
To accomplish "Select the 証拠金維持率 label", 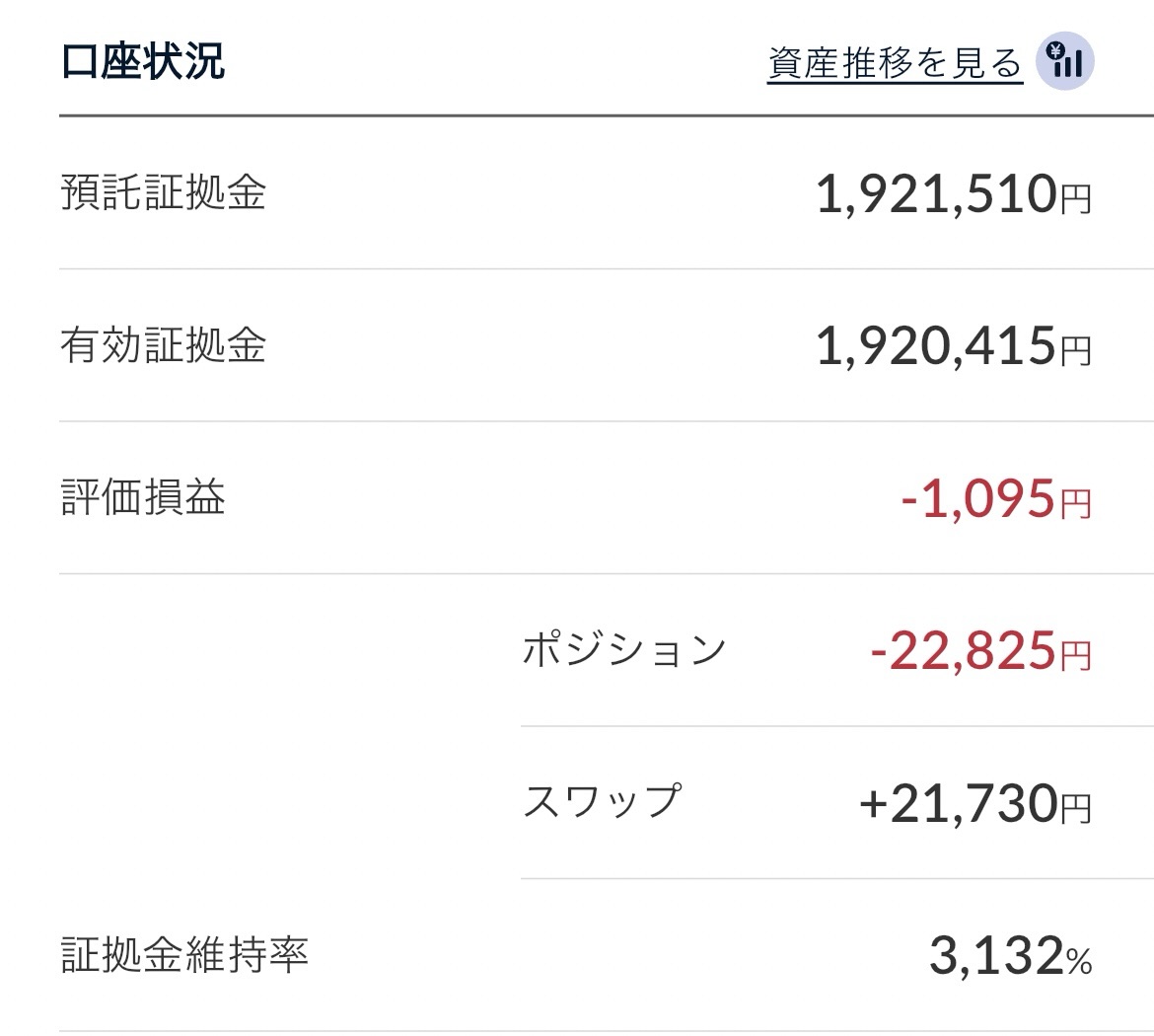I will 184,954.
